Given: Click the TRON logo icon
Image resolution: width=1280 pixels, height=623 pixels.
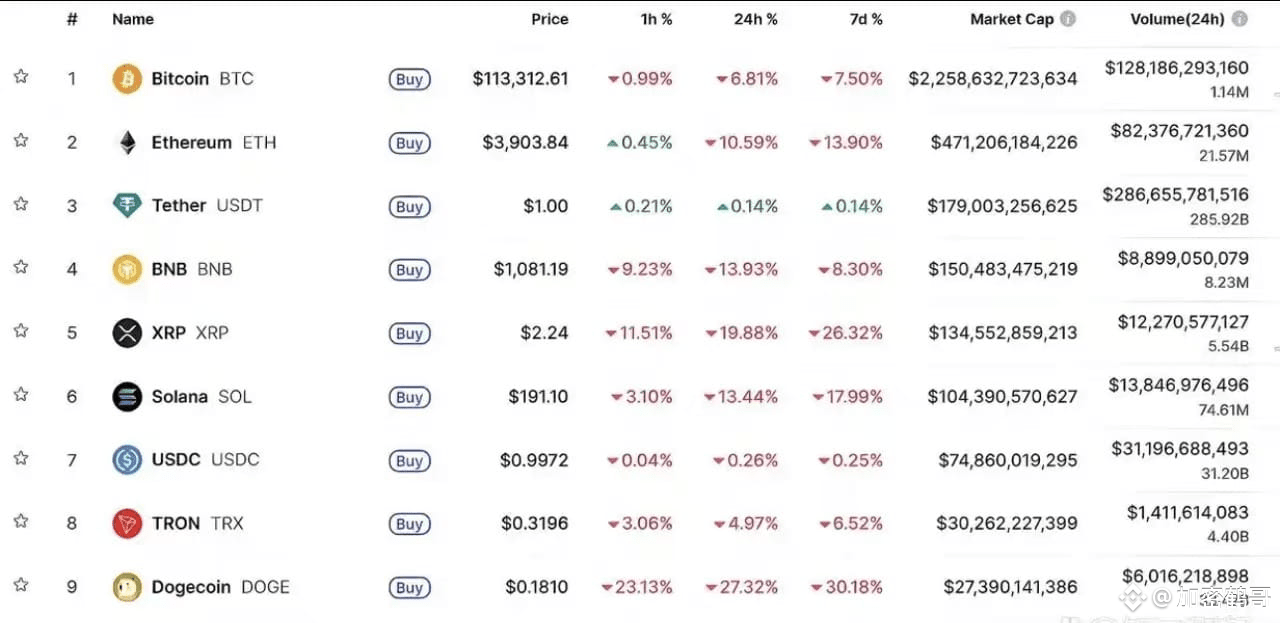Looking at the screenshot, I should pyautogui.click(x=127, y=523).
